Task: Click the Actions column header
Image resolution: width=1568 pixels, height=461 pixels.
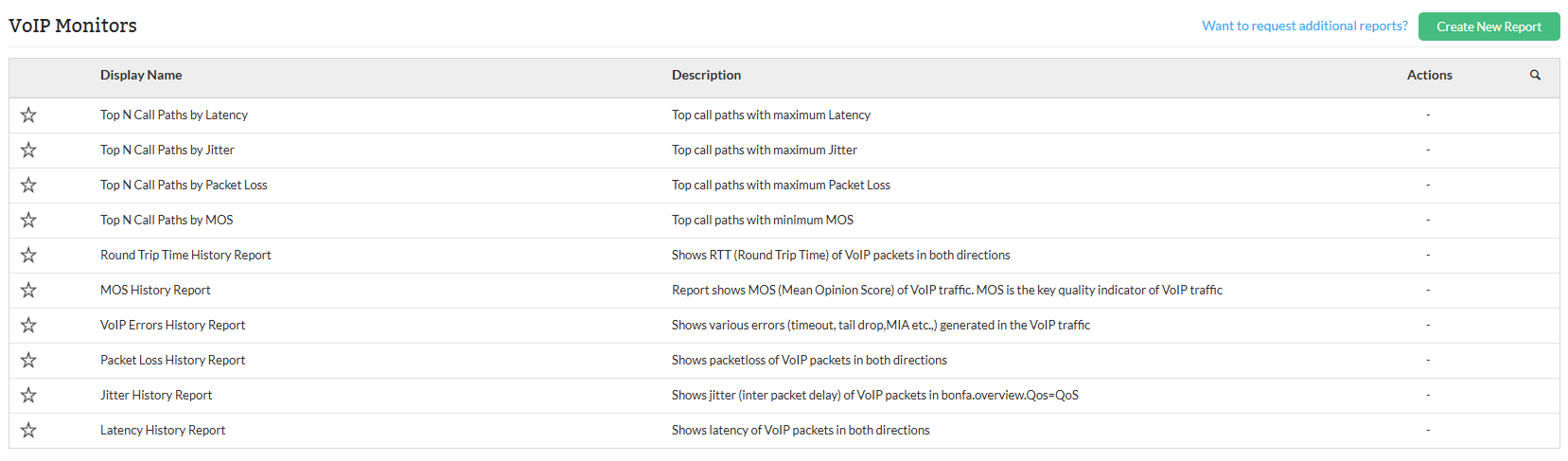Action: [x=1429, y=75]
